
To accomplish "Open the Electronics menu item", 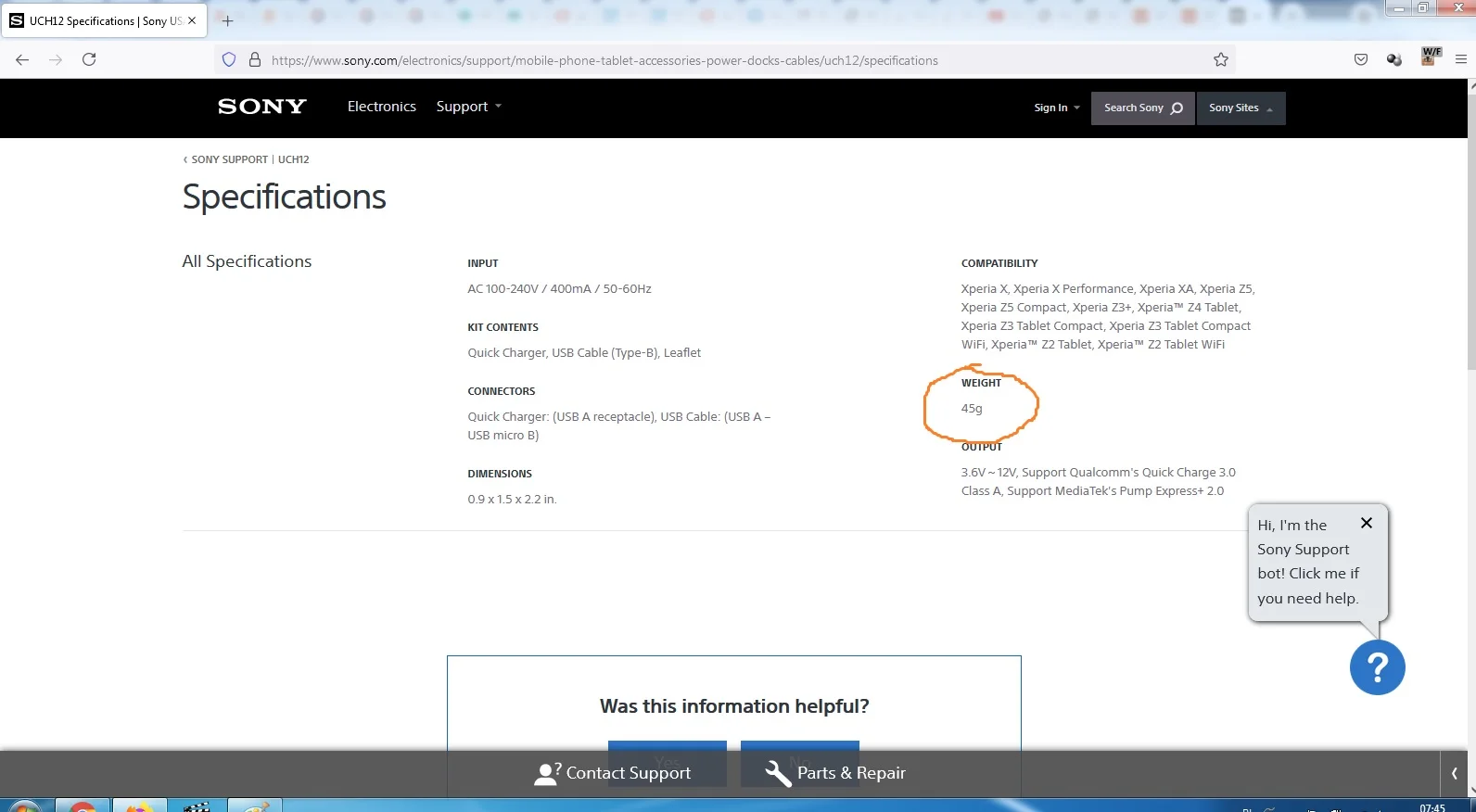I will (x=382, y=107).
